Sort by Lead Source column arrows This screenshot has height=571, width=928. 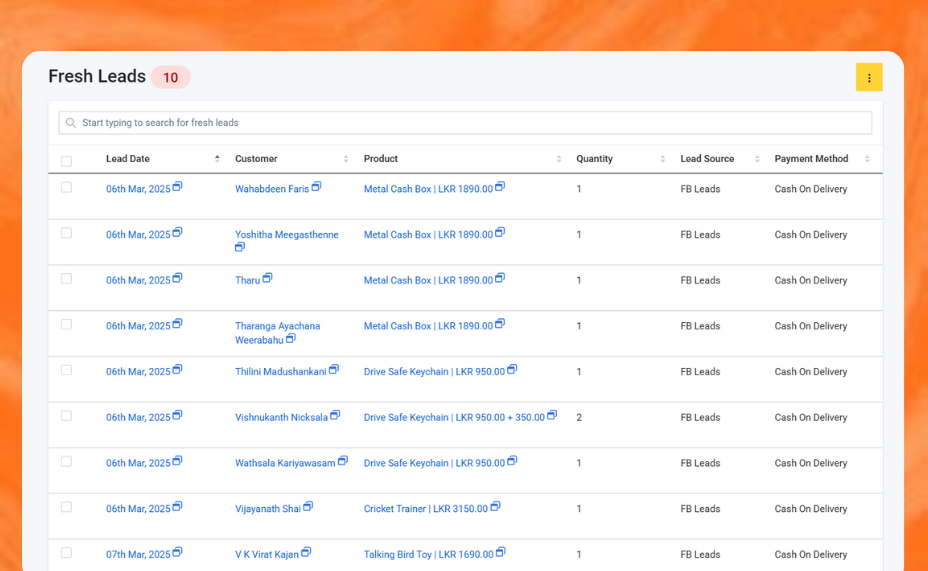click(x=757, y=159)
